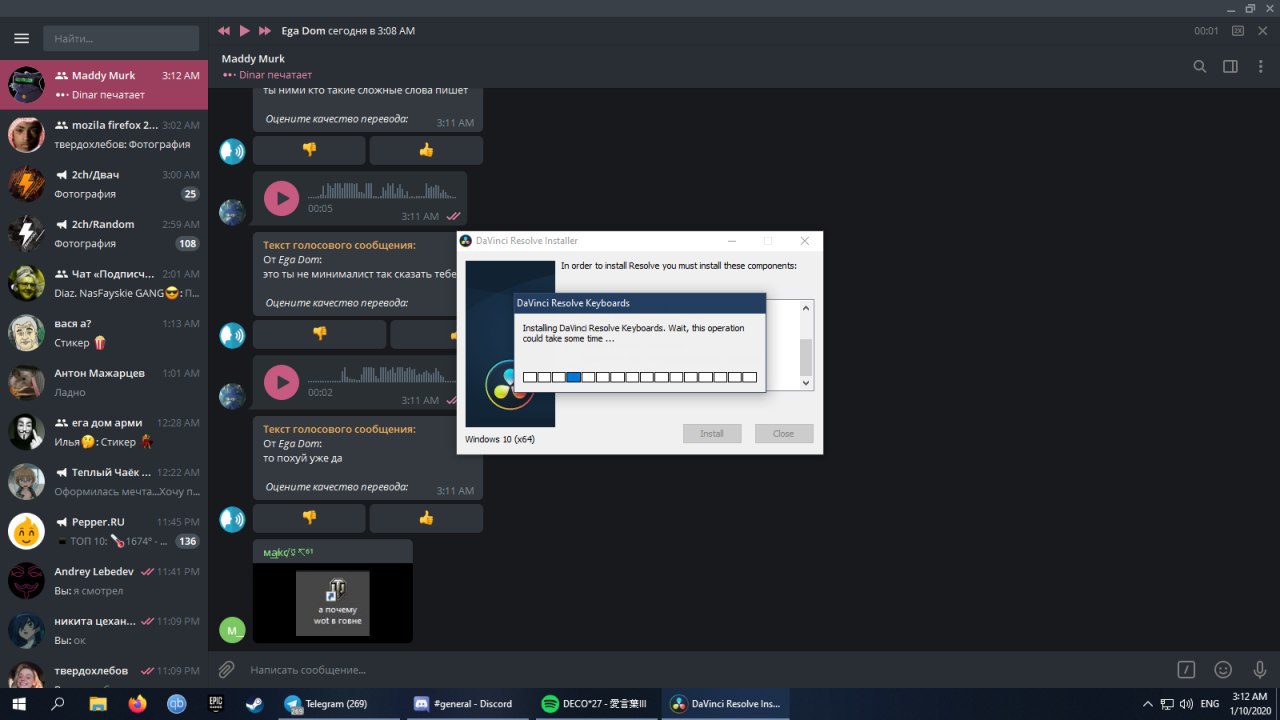Thumbs-down the 'не минималист' translation
The image size is (1280, 720).
pos(319,334)
